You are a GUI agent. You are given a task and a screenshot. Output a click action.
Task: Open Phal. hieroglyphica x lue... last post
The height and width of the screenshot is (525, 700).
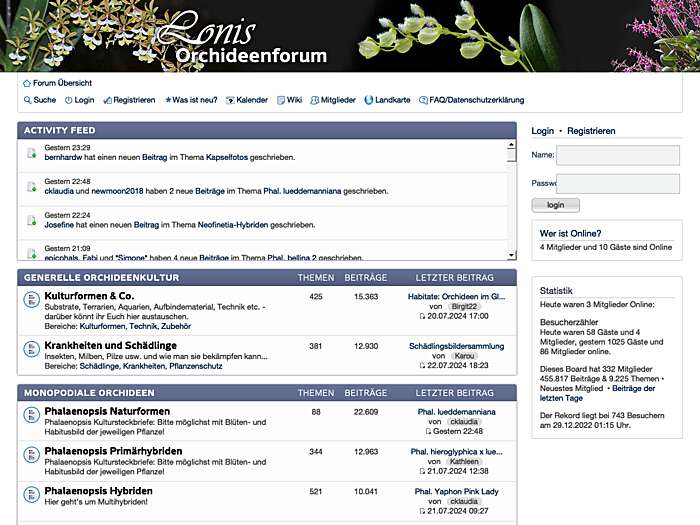(x=456, y=452)
